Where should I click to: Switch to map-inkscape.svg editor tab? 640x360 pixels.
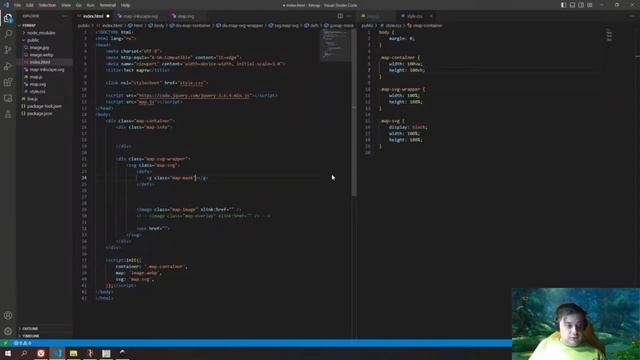coord(140,16)
